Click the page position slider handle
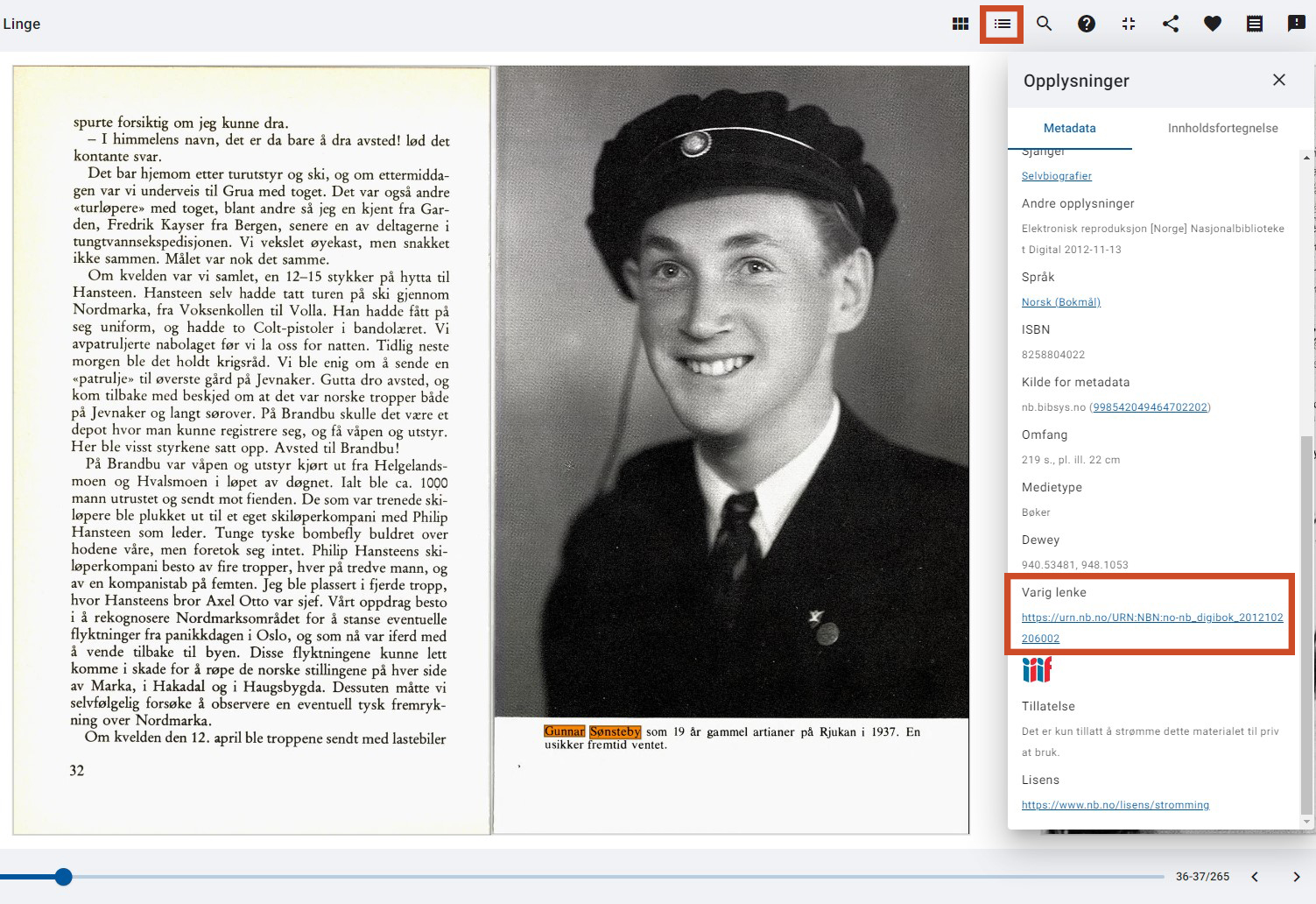 point(63,877)
